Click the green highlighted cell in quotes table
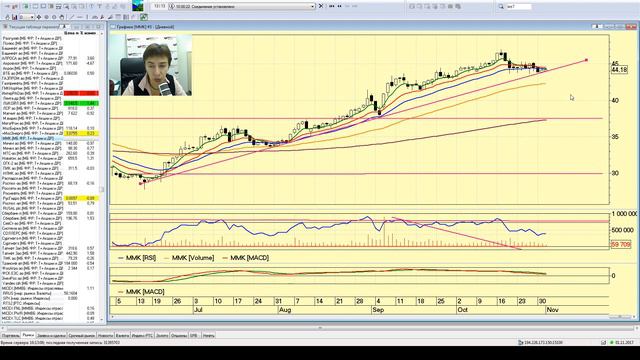 [81, 103]
